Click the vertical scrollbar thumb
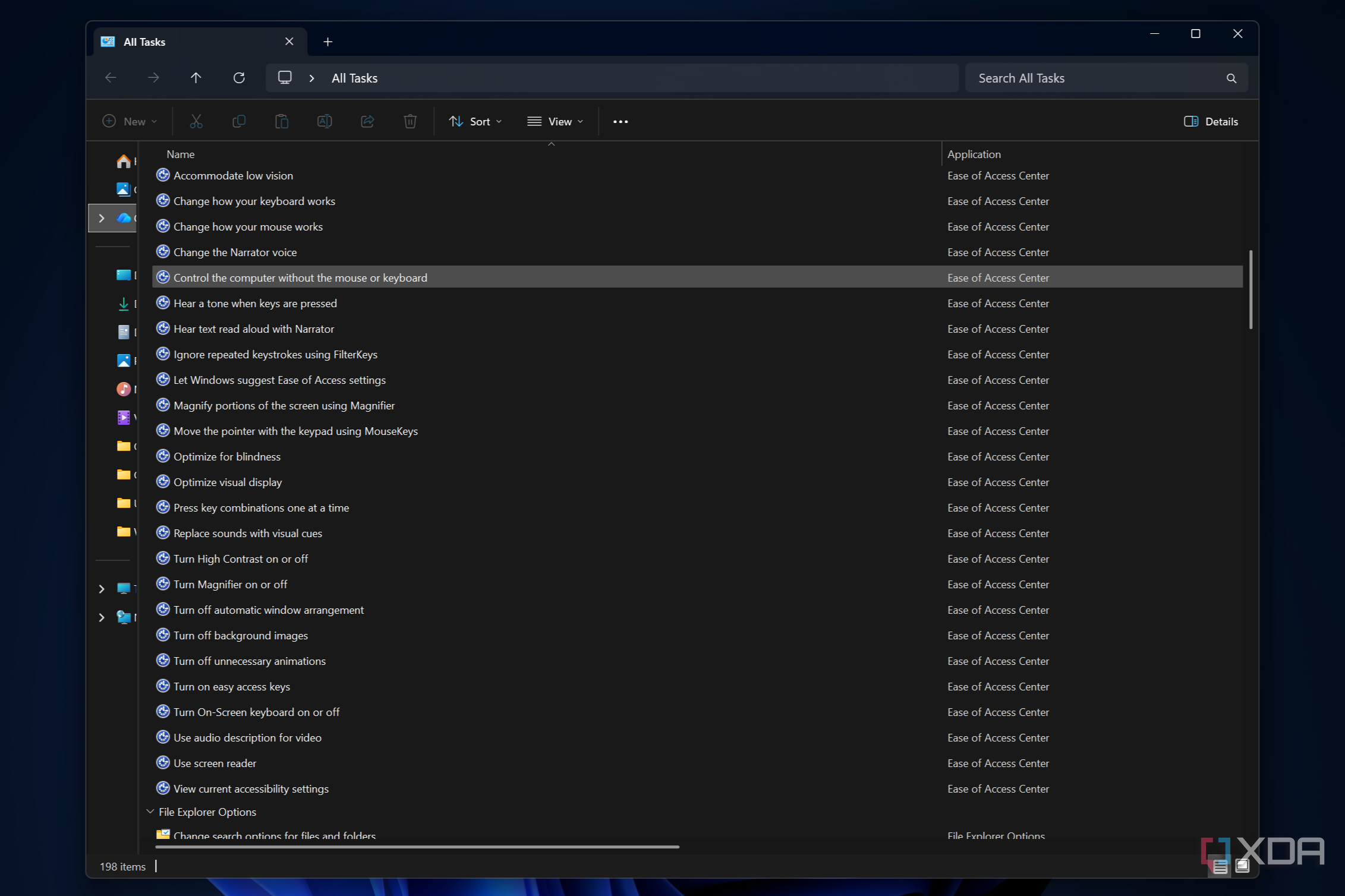Image resolution: width=1345 pixels, height=896 pixels. (x=1250, y=289)
